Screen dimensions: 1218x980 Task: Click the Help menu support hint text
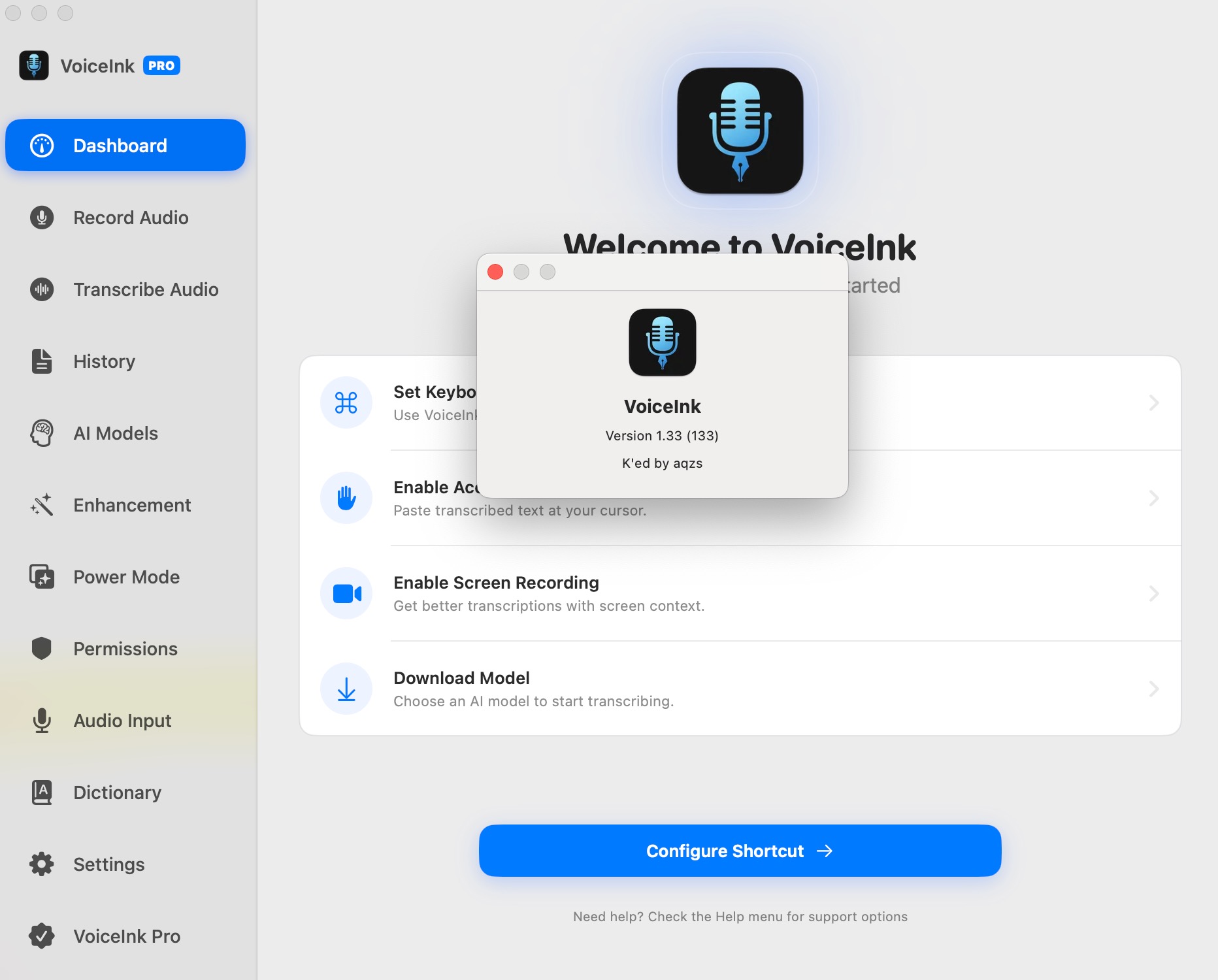(x=740, y=917)
